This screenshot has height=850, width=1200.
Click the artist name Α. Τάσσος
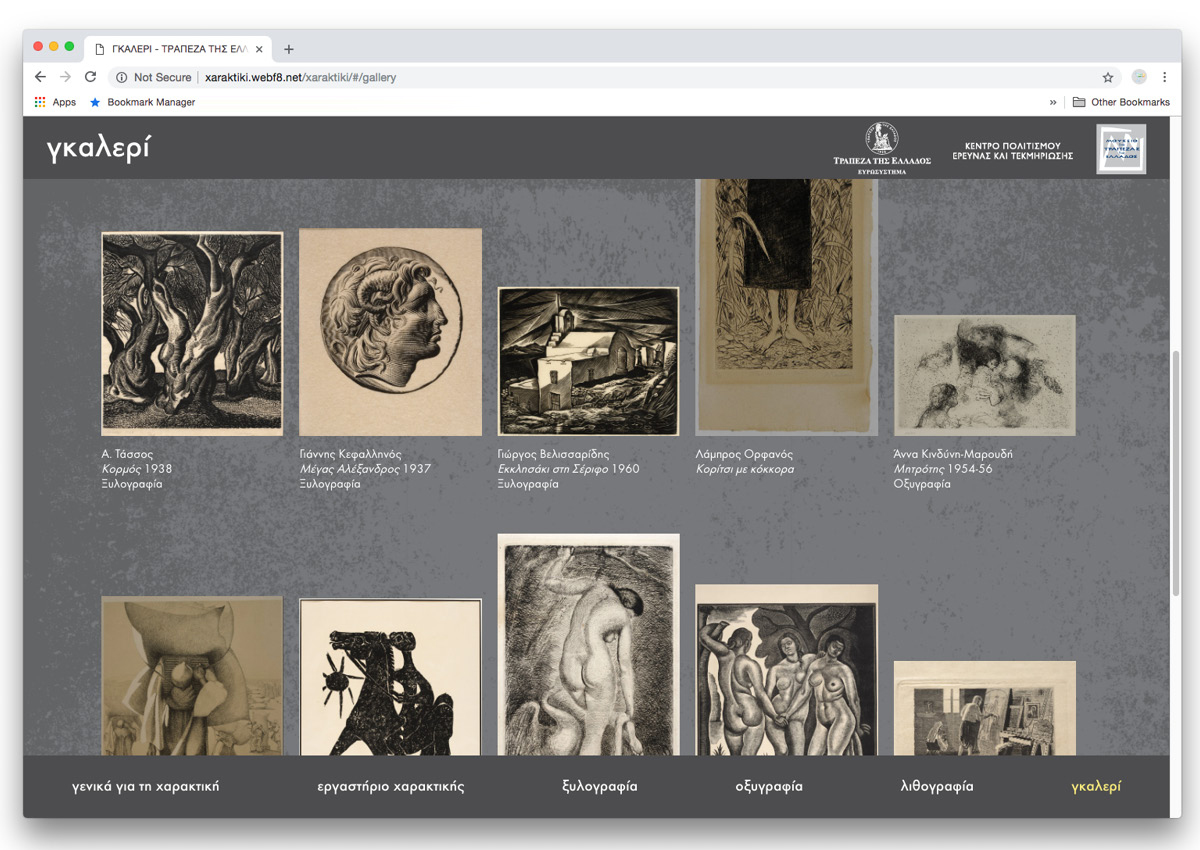128,454
